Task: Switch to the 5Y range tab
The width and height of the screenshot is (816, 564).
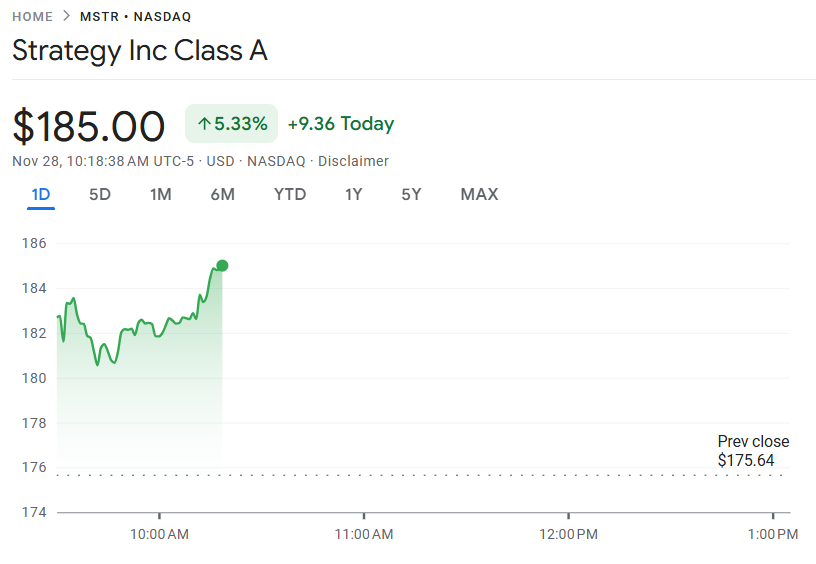Action: pos(411,194)
